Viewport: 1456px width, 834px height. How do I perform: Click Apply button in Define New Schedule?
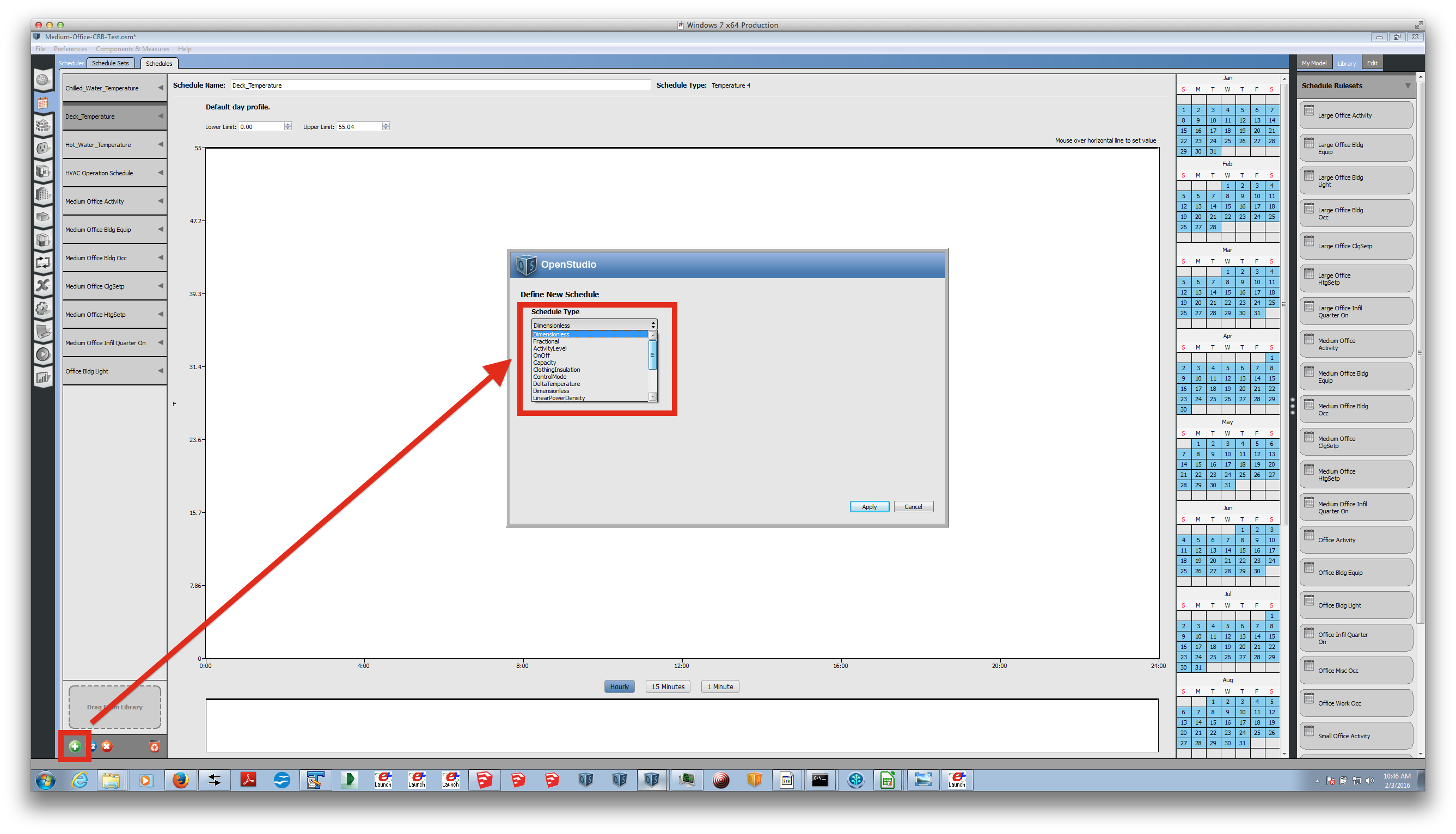[867, 506]
